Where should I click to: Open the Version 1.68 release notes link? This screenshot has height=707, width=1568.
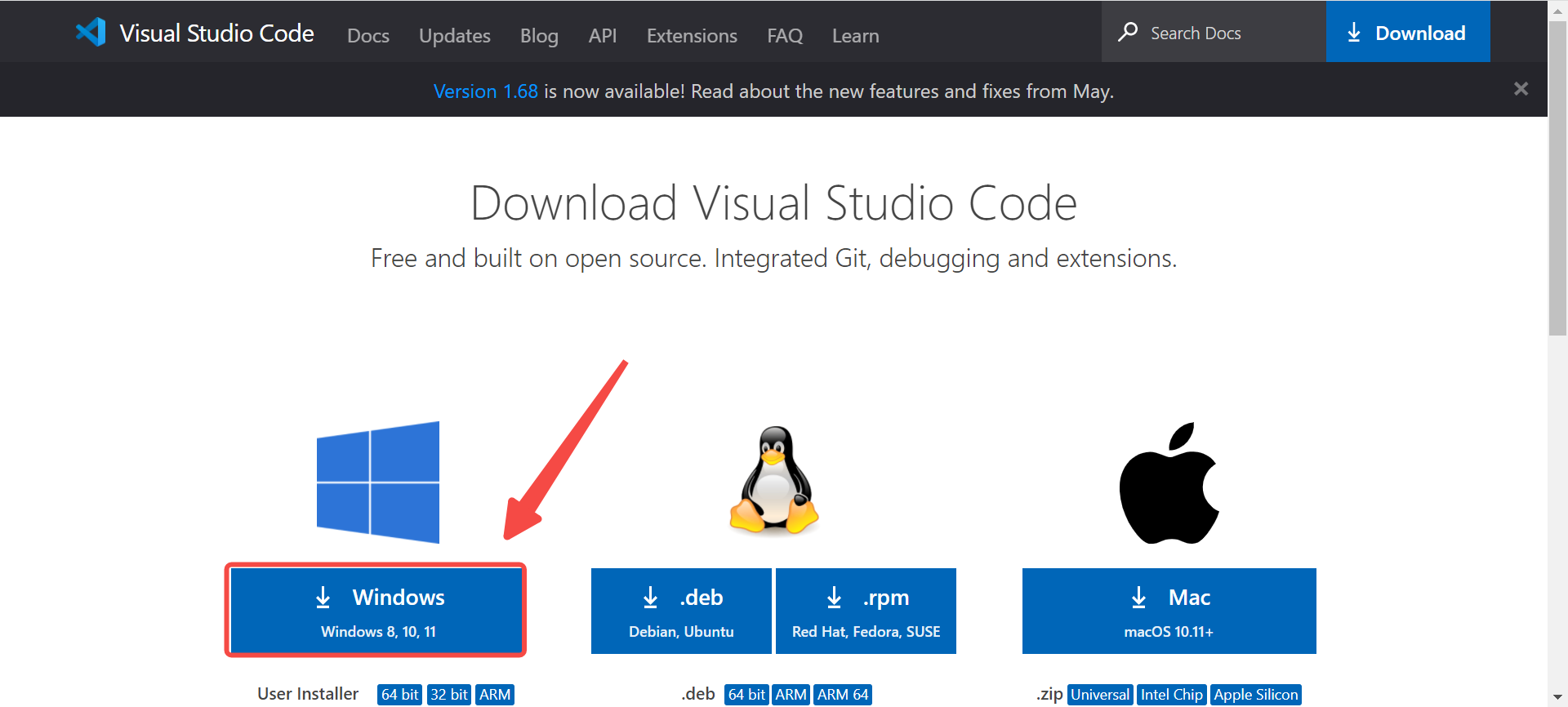pos(486,91)
